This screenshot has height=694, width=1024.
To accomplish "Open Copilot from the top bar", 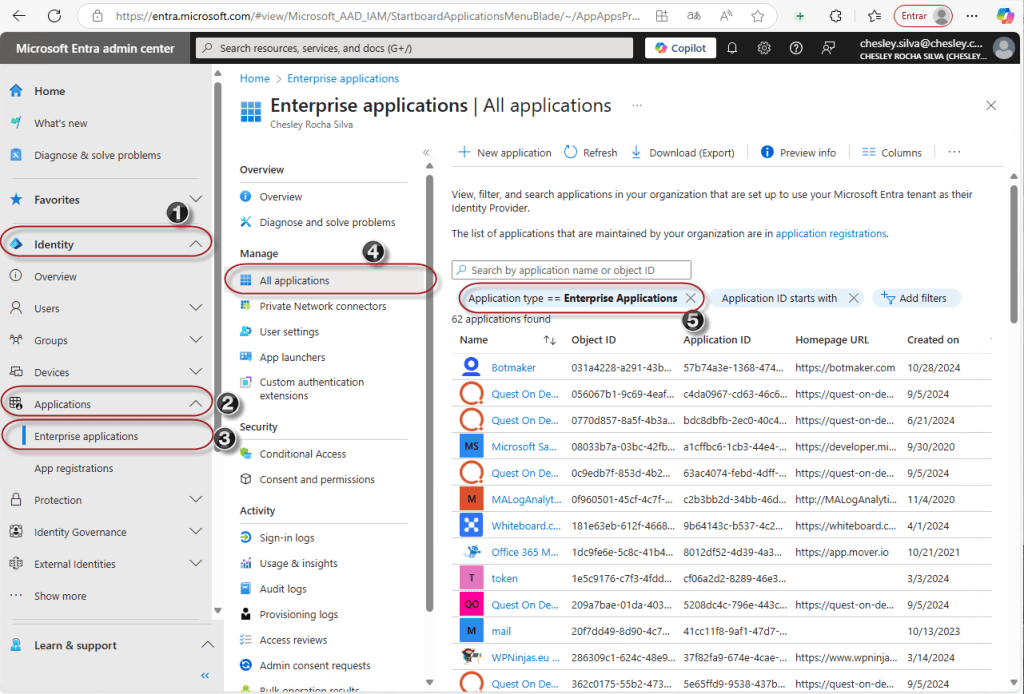I will pyautogui.click(x=680, y=48).
